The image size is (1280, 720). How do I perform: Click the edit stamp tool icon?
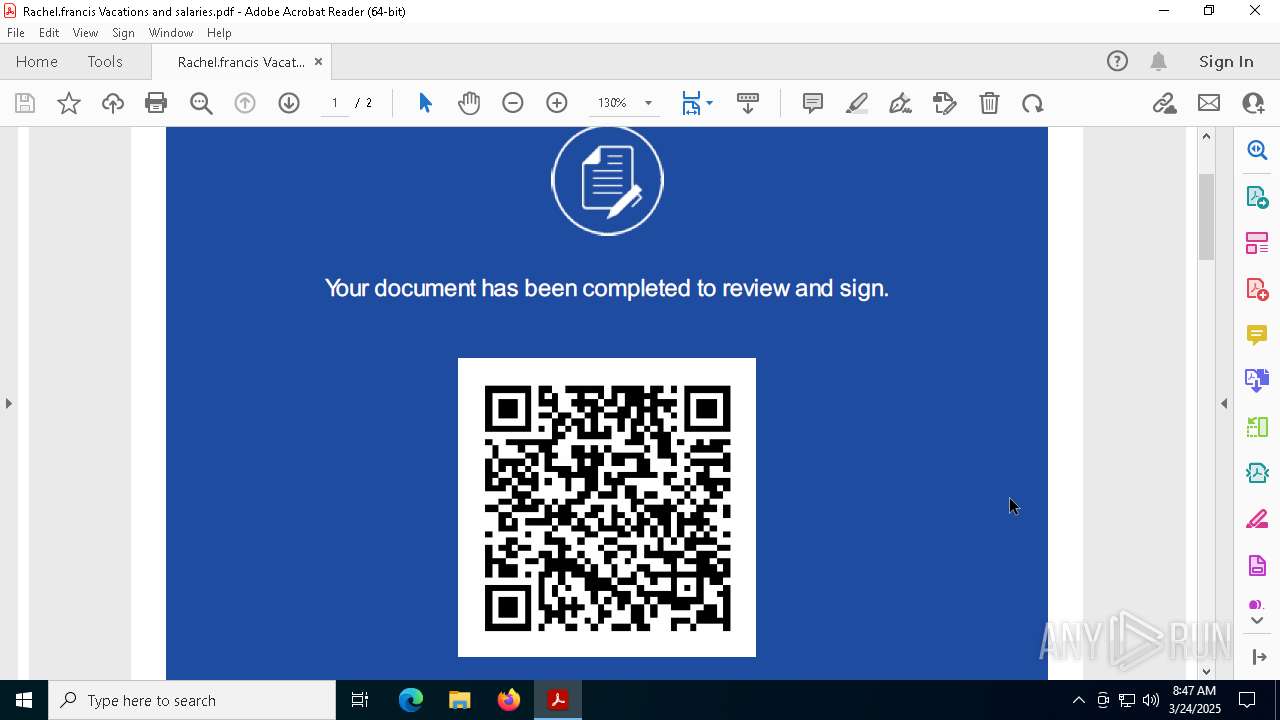[945, 103]
